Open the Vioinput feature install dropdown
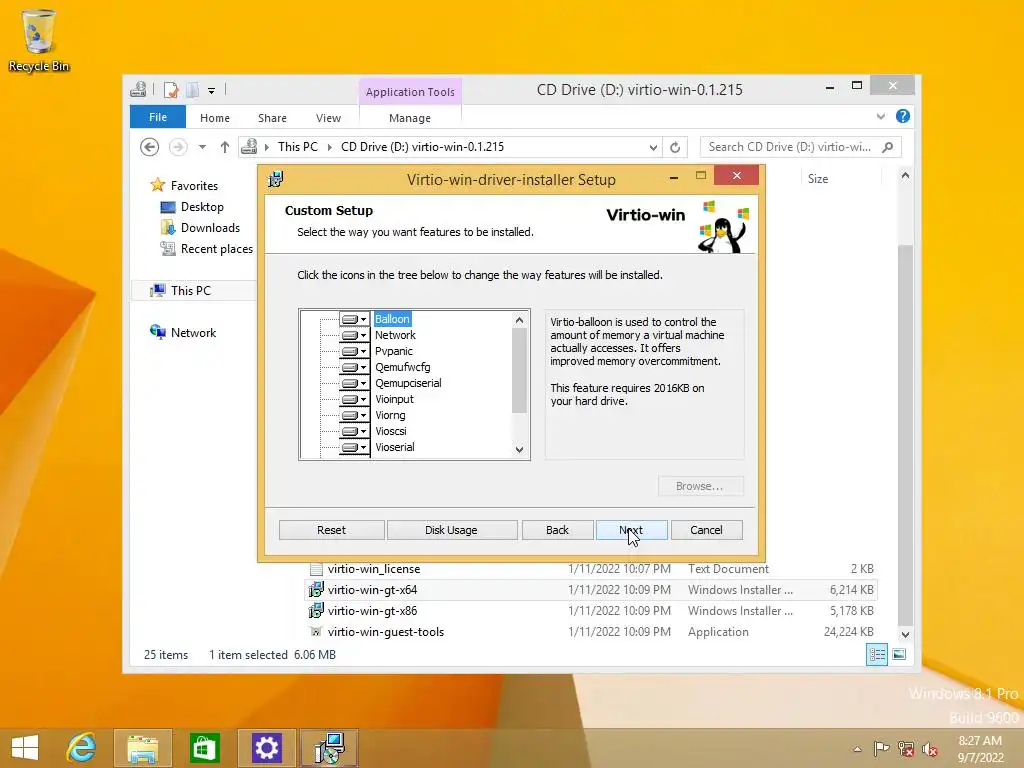Screen dimensions: 1024x768 tap(354, 399)
